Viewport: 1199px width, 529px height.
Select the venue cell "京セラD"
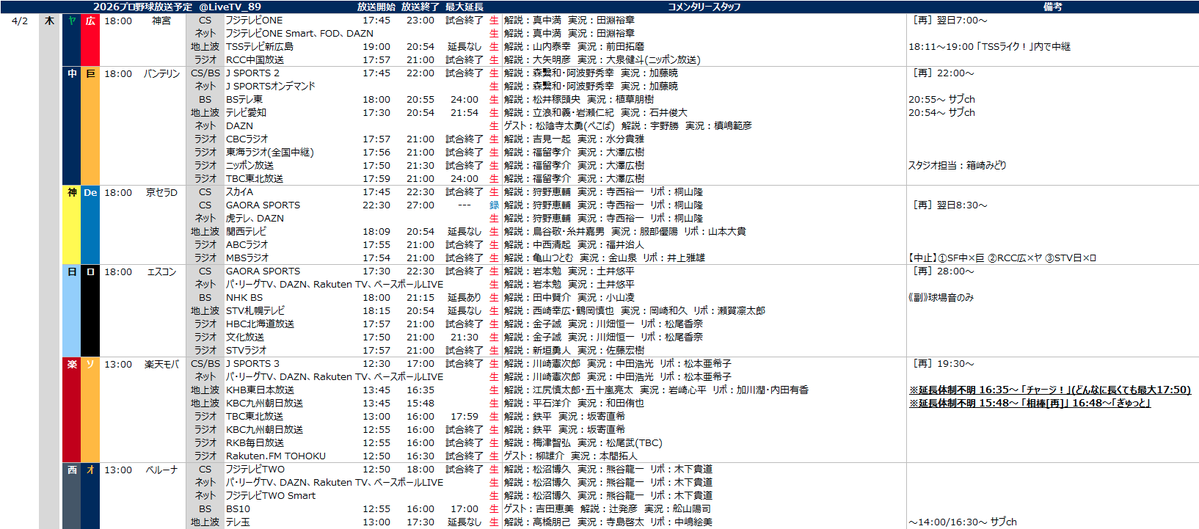(x=163, y=192)
